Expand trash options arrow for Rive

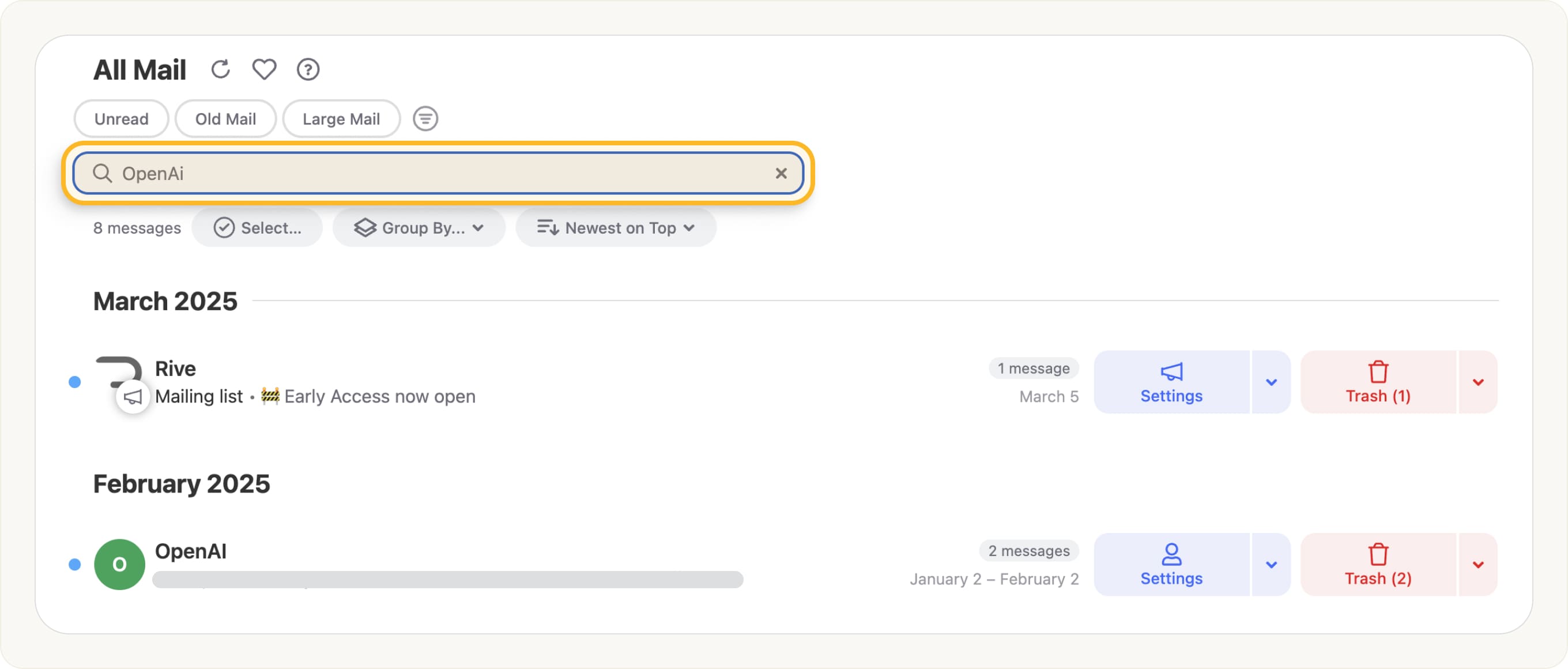tap(1478, 382)
